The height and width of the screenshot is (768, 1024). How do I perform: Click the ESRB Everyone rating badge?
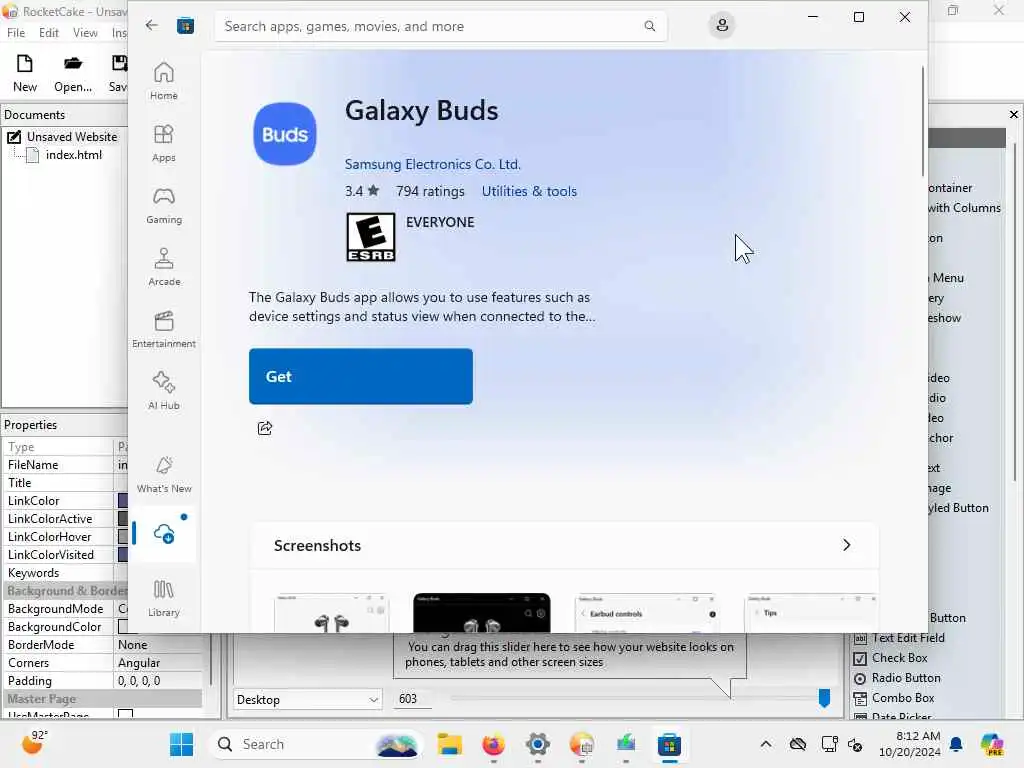(370, 237)
